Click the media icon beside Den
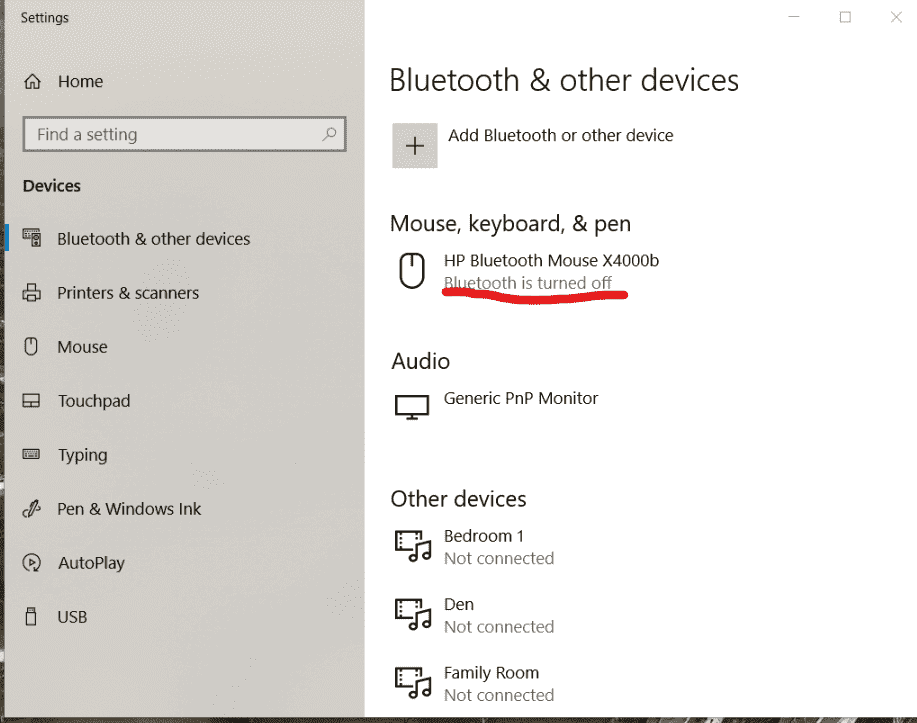Image resolution: width=917 pixels, height=723 pixels. (413, 615)
